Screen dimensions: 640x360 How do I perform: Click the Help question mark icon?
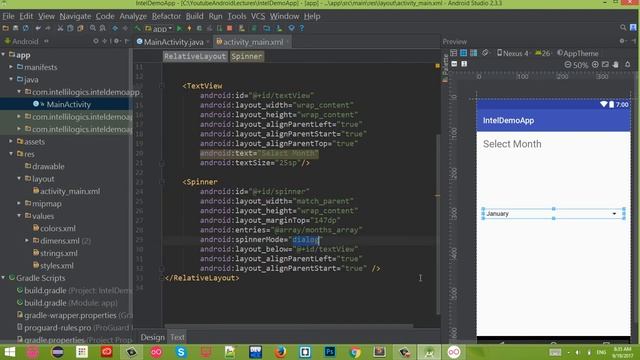pos(302,29)
